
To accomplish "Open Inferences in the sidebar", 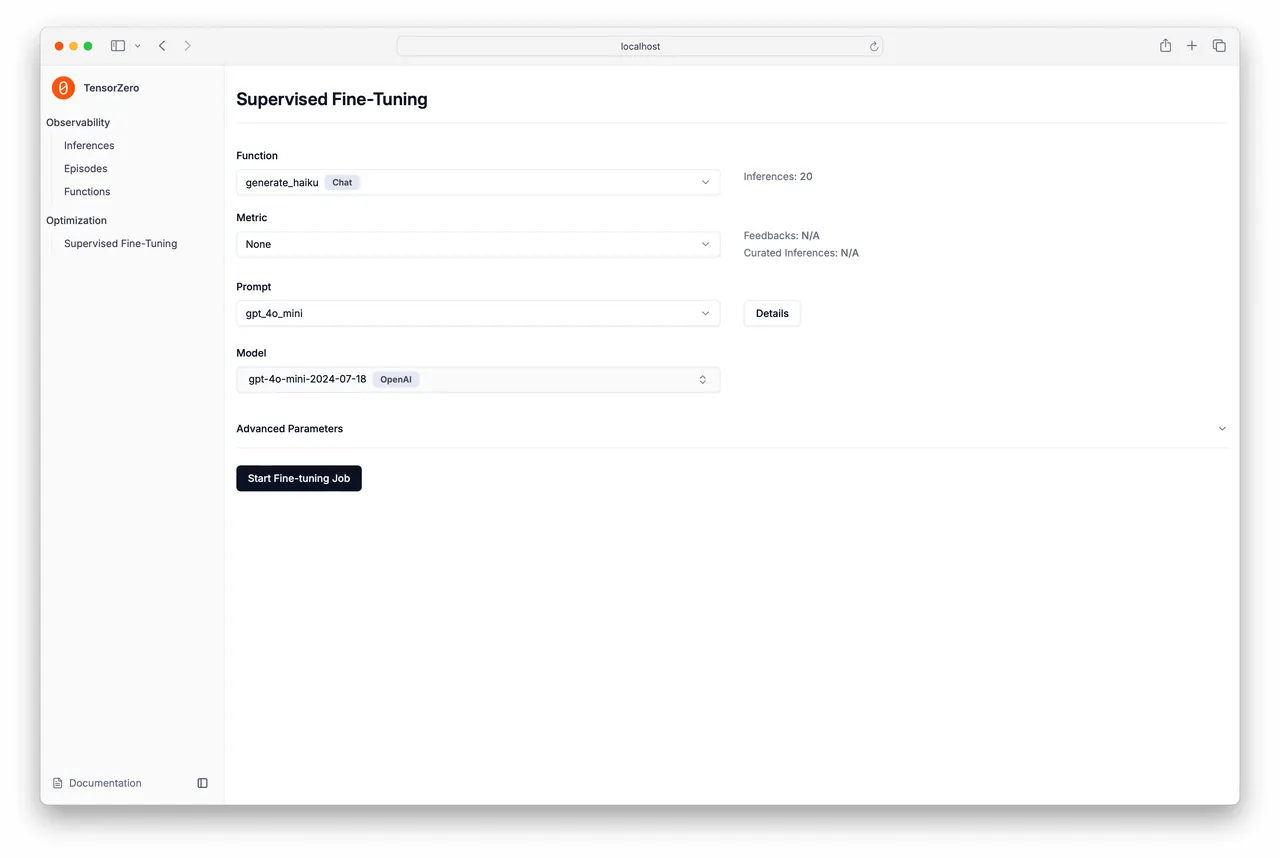I will coord(89,146).
